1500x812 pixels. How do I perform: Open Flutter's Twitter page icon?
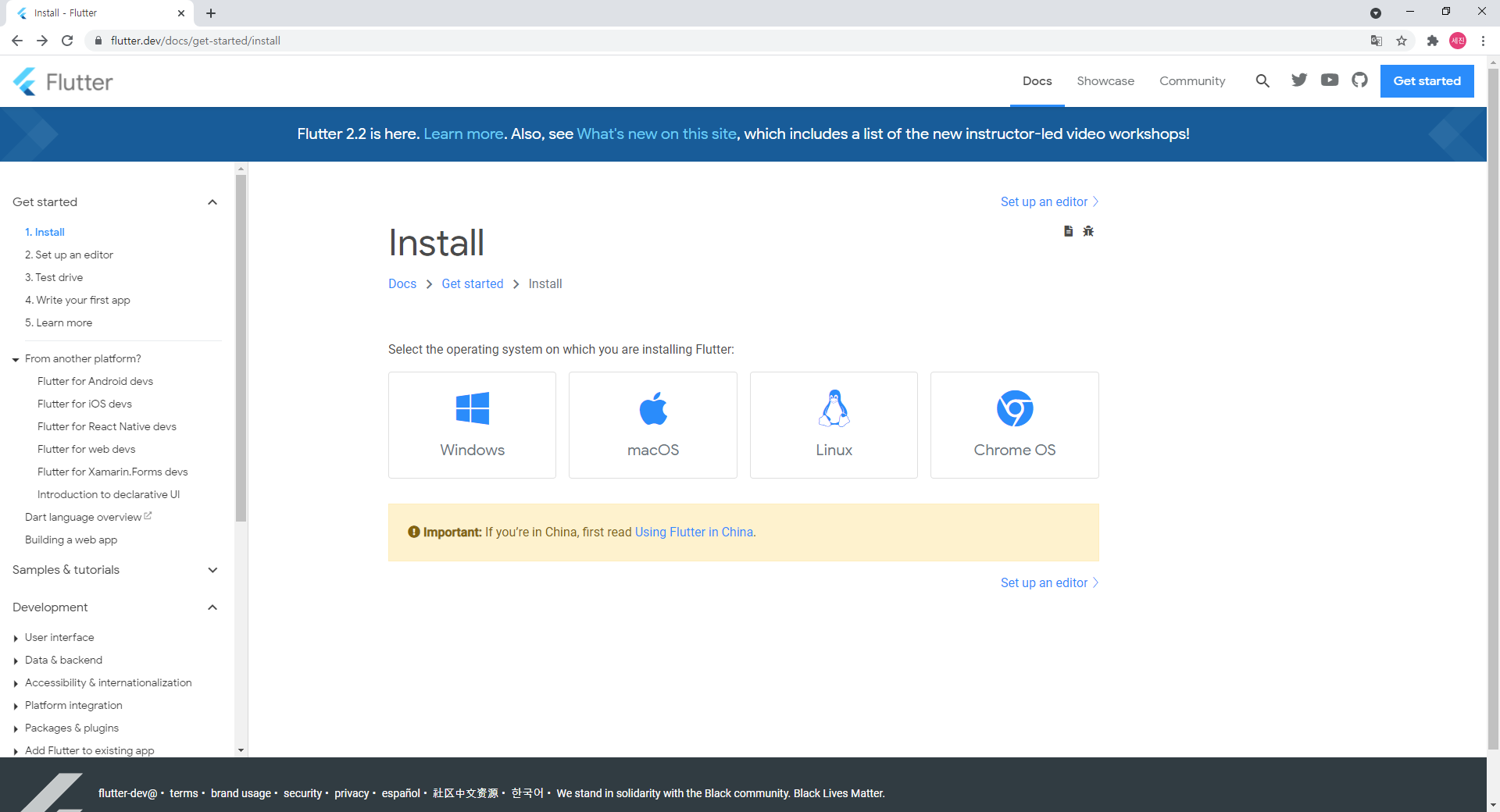pyautogui.click(x=1299, y=80)
